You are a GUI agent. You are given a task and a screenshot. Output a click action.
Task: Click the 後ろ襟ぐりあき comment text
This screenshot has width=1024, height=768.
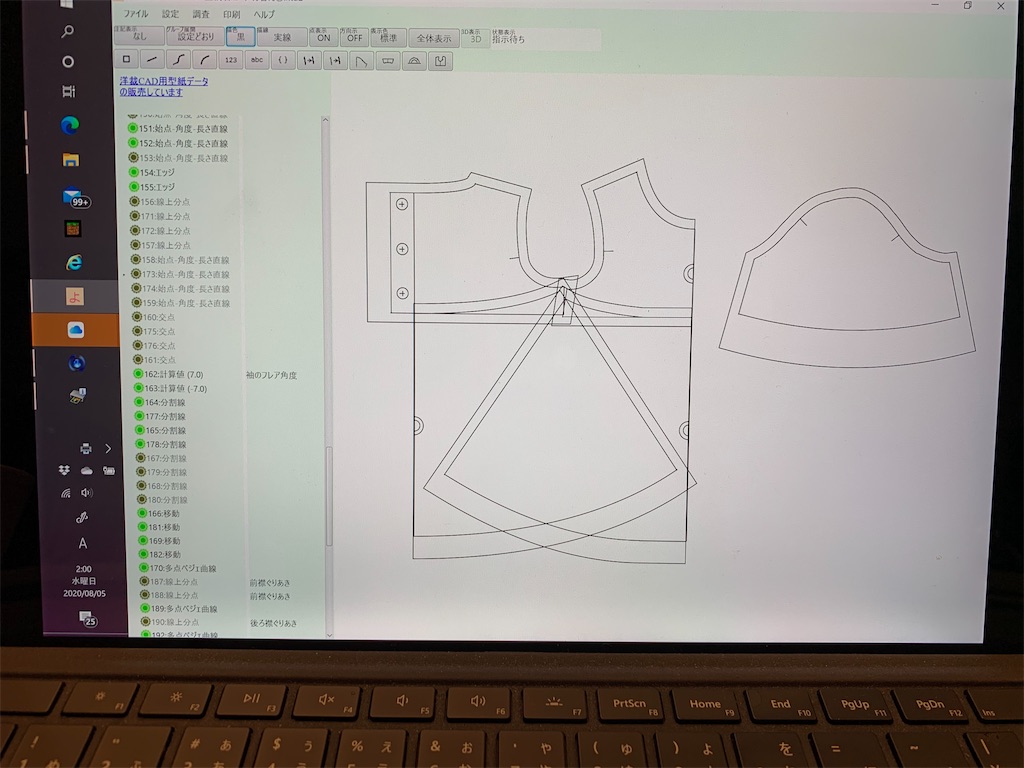tap(274, 624)
